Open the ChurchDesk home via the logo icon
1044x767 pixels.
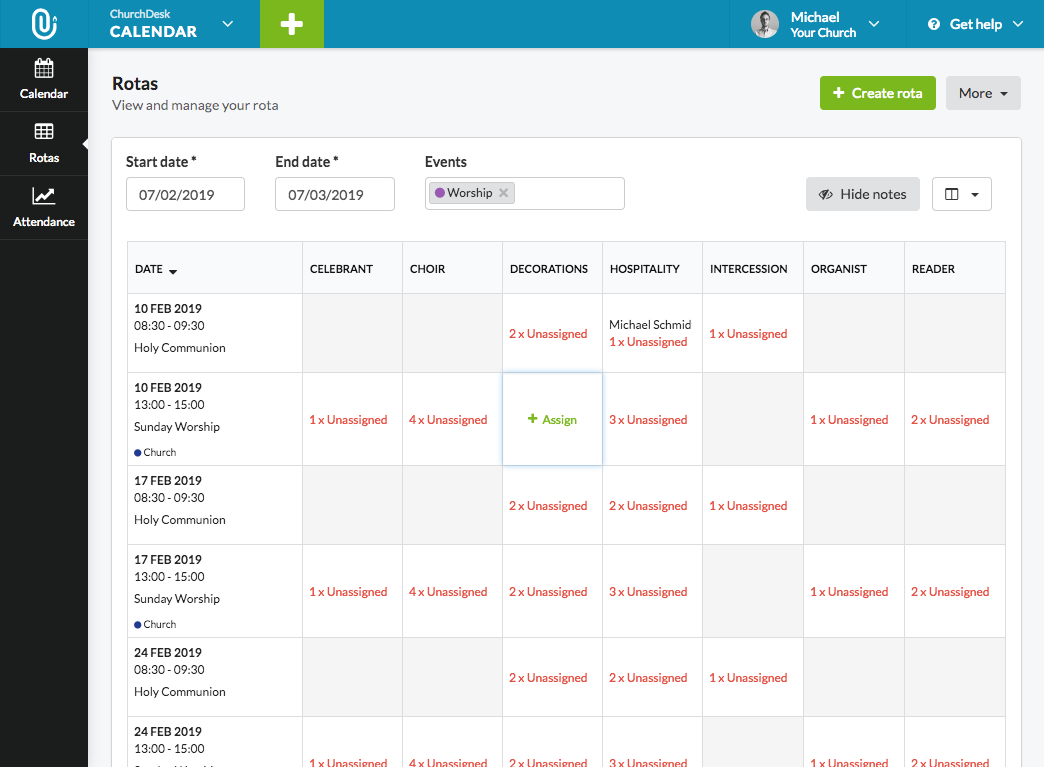pyautogui.click(x=43, y=23)
